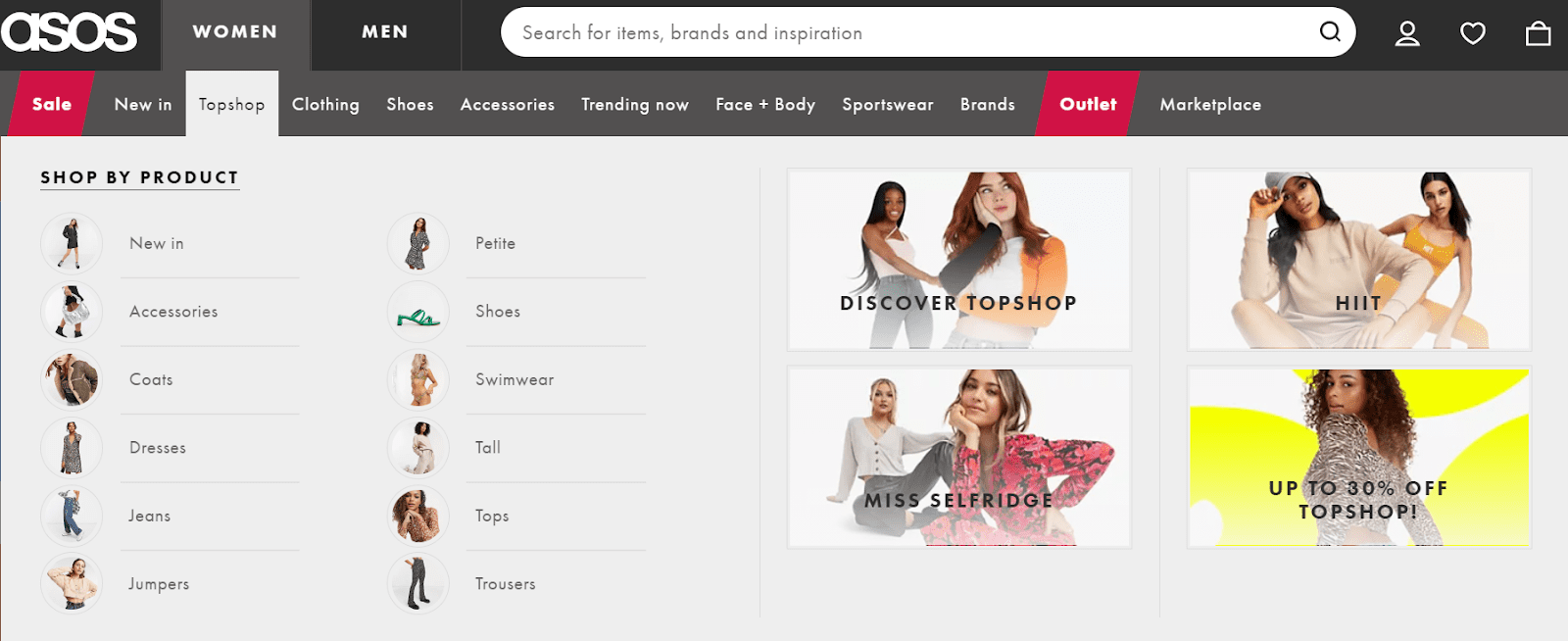Click the Trousers round product image
The width and height of the screenshot is (1568, 641).
pyautogui.click(x=418, y=584)
